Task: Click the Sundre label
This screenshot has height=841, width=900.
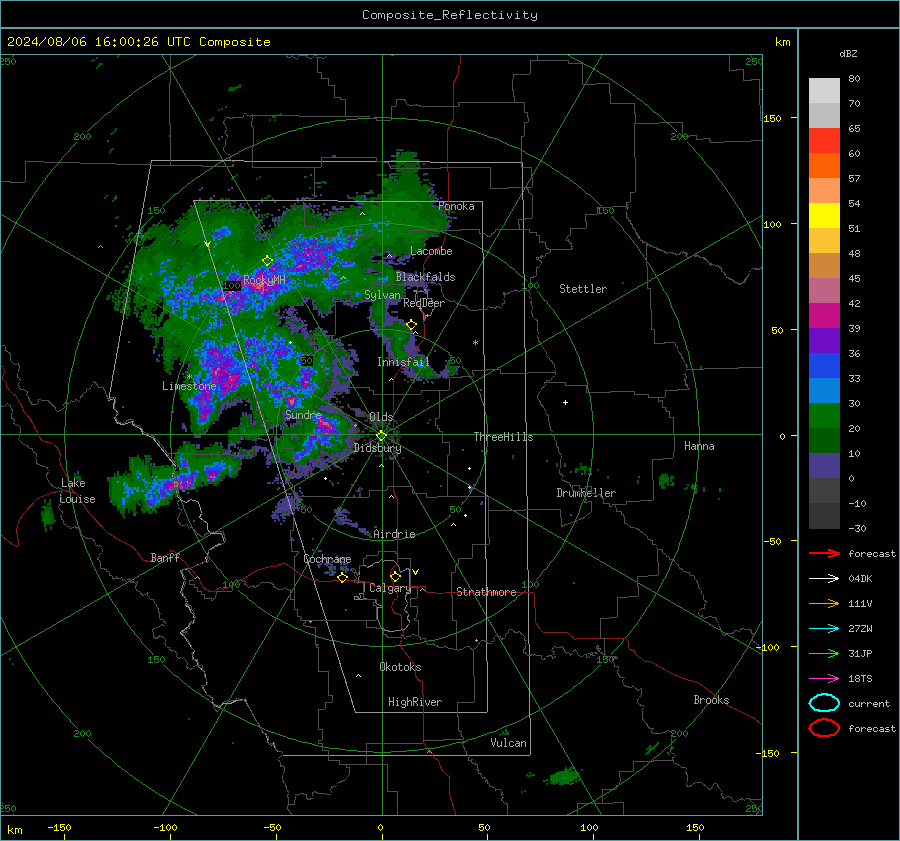Action: [x=303, y=414]
